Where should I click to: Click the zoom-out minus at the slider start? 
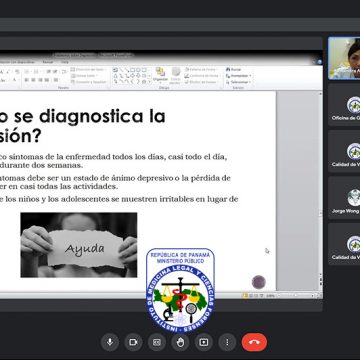pos(278,296)
